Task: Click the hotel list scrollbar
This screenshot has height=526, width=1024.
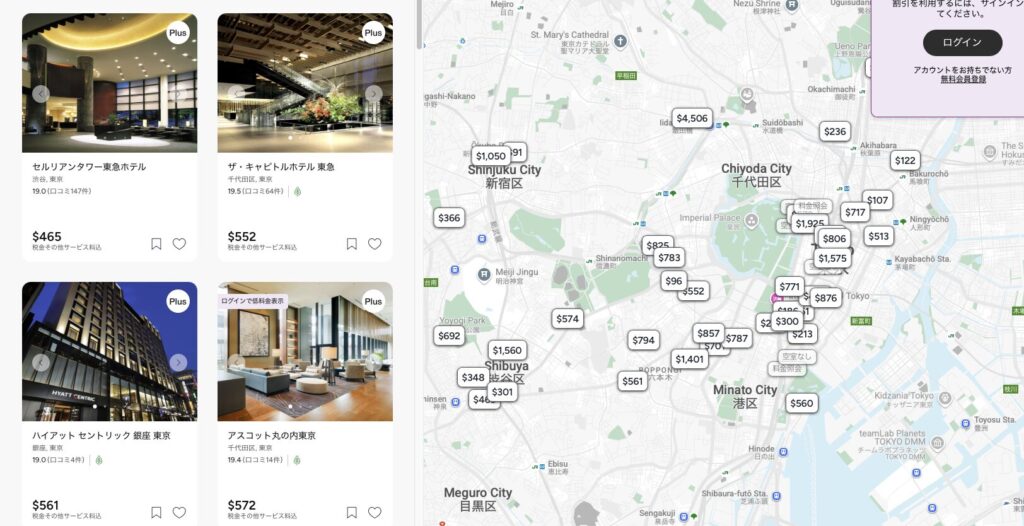Action: point(419,24)
